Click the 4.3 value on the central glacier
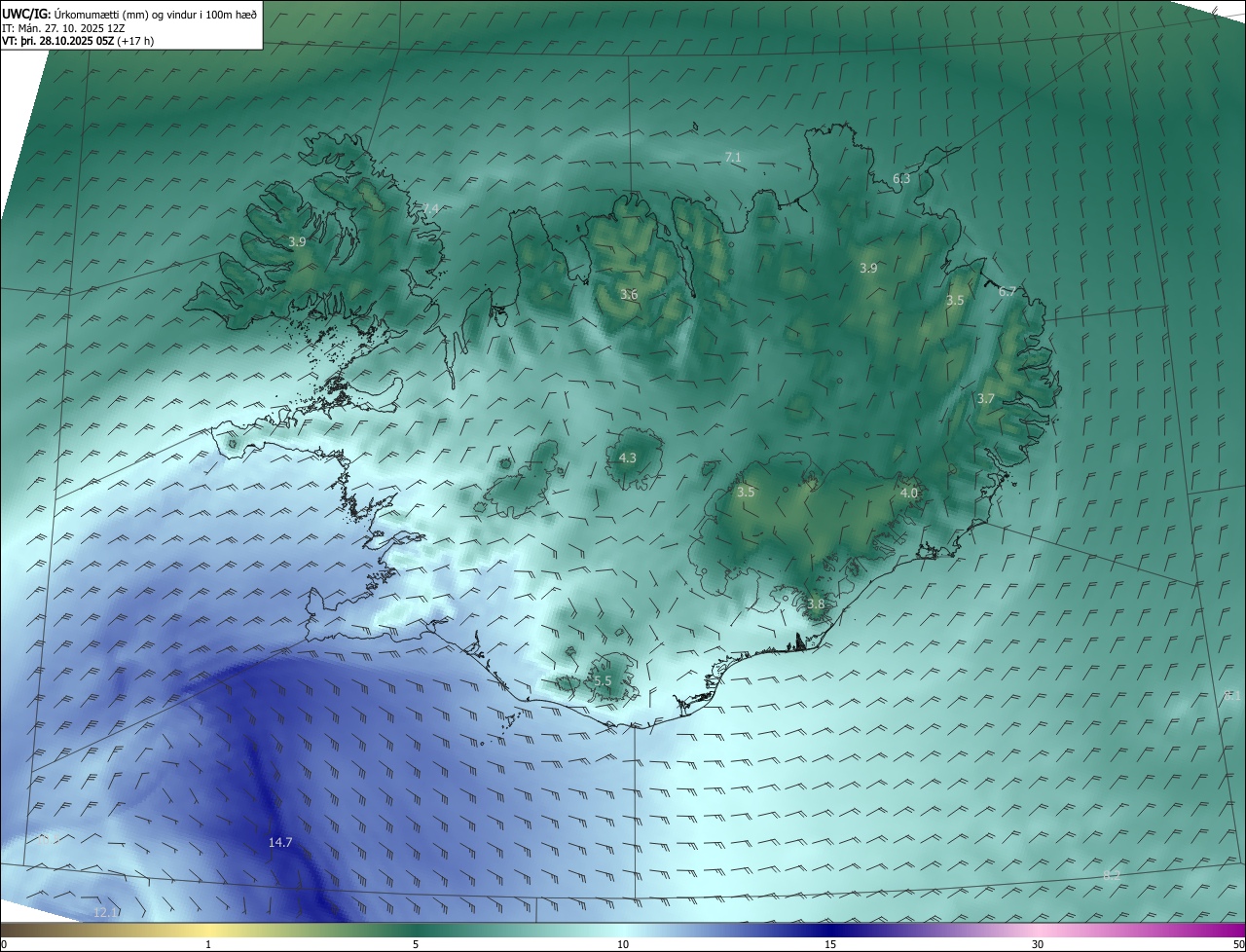The height and width of the screenshot is (952, 1246). (x=628, y=458)
